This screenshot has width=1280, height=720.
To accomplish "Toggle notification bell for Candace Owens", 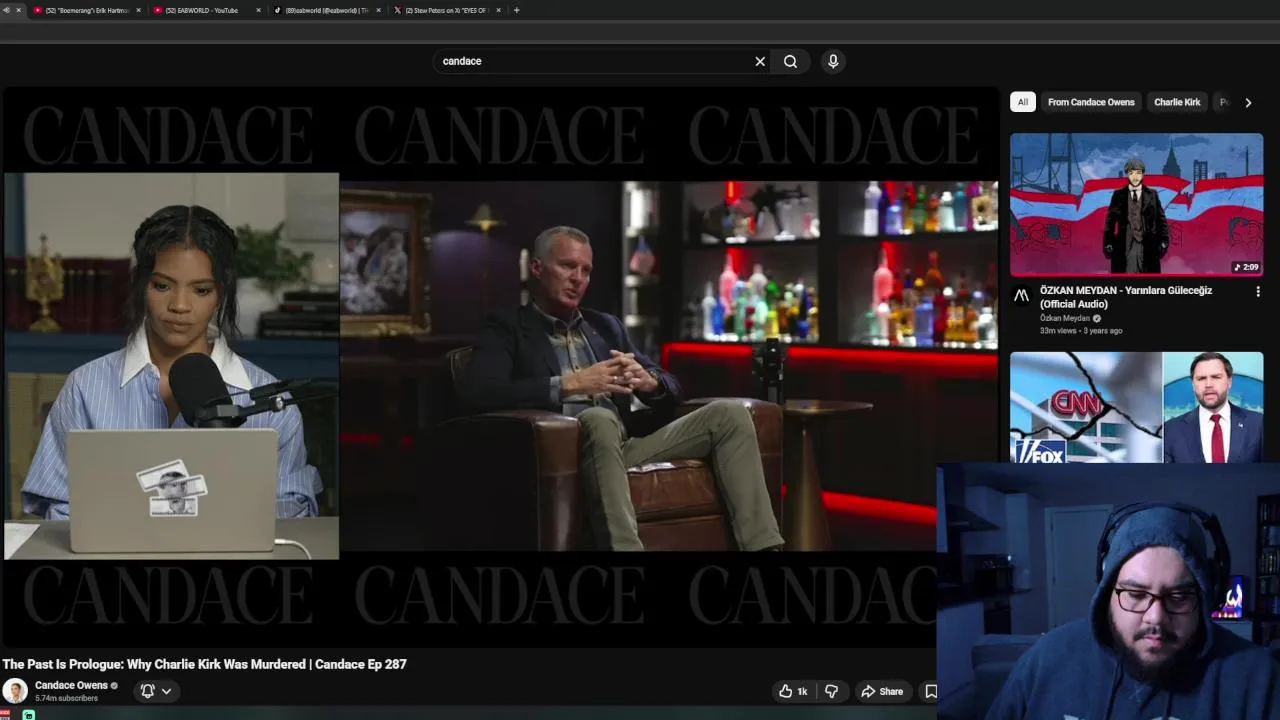I will click(147, 691).
